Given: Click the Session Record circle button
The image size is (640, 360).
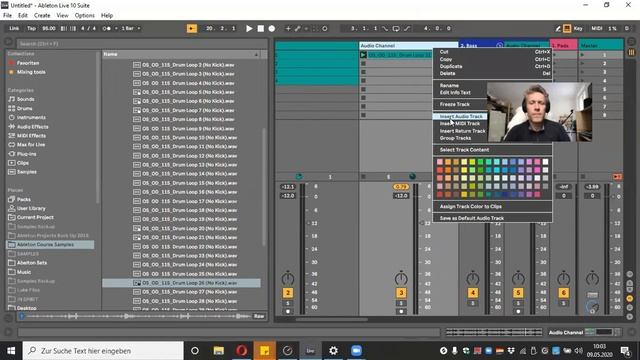Looking at the screenshot, I should point(325,29).
